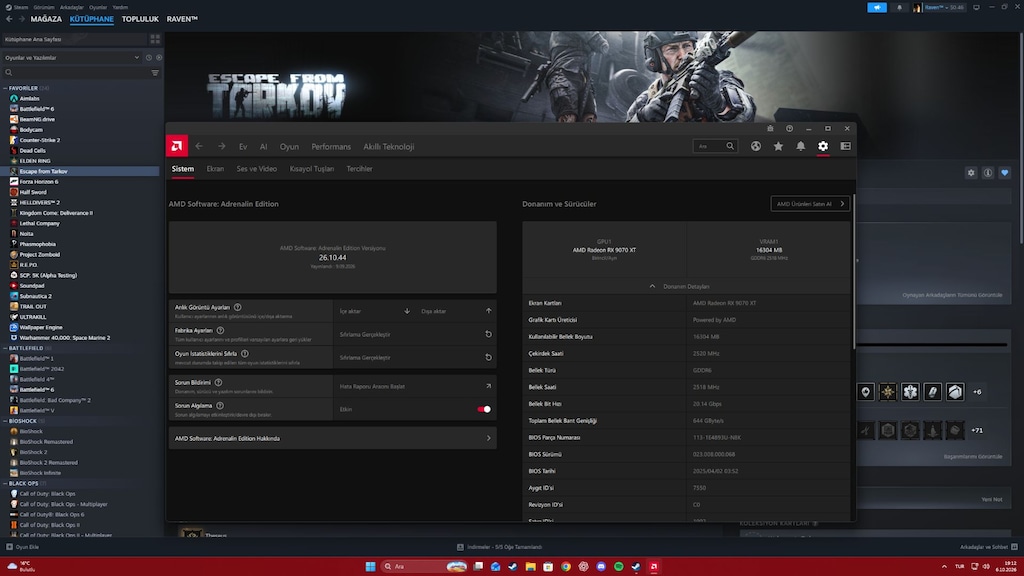
Task: Toggle the AMD sidebar panel icon
Action: click(x=846, y=146)
